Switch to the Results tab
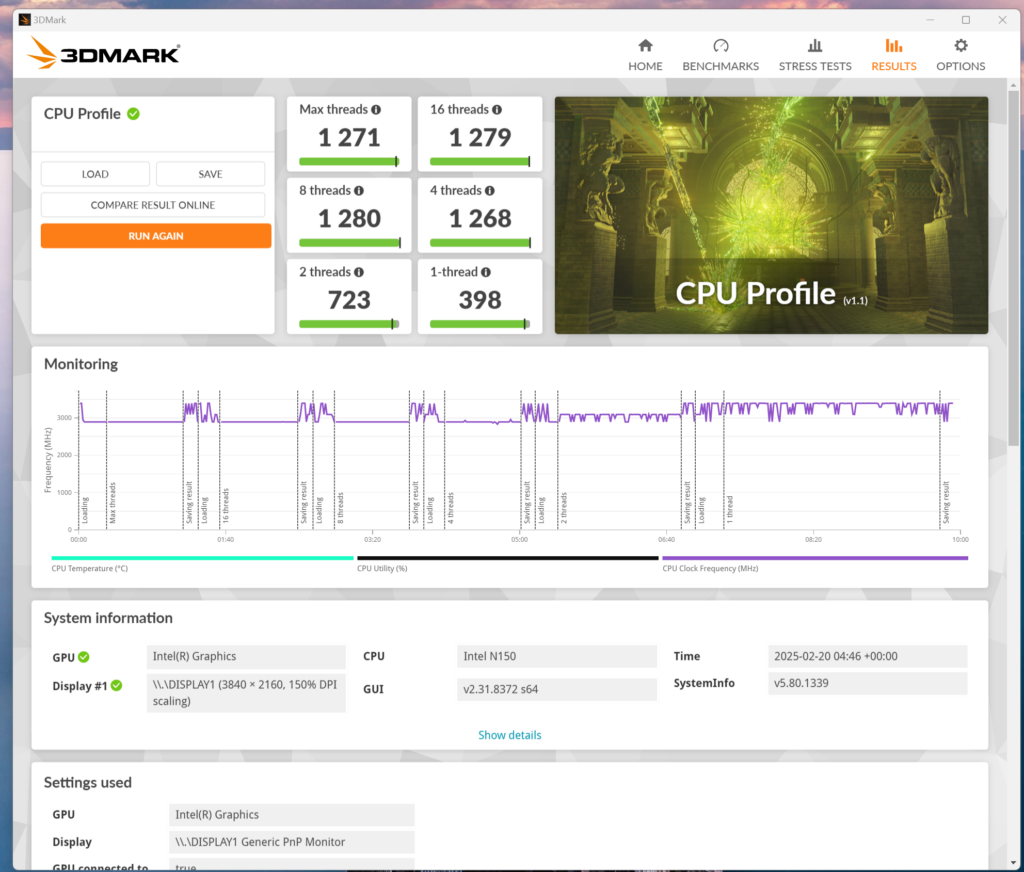Image resolution: width=1024 pixels, height=872 pixels. click(x=893, y=55)
